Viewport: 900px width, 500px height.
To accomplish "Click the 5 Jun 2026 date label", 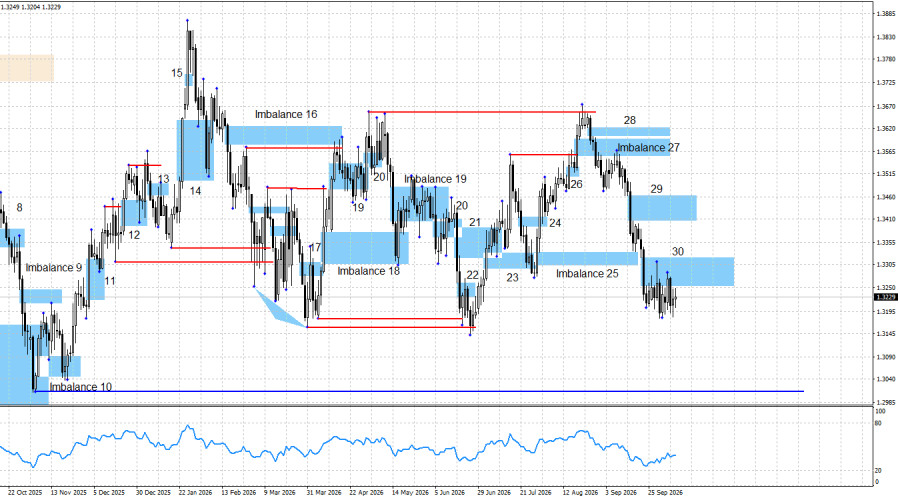I will pos(449,493).
